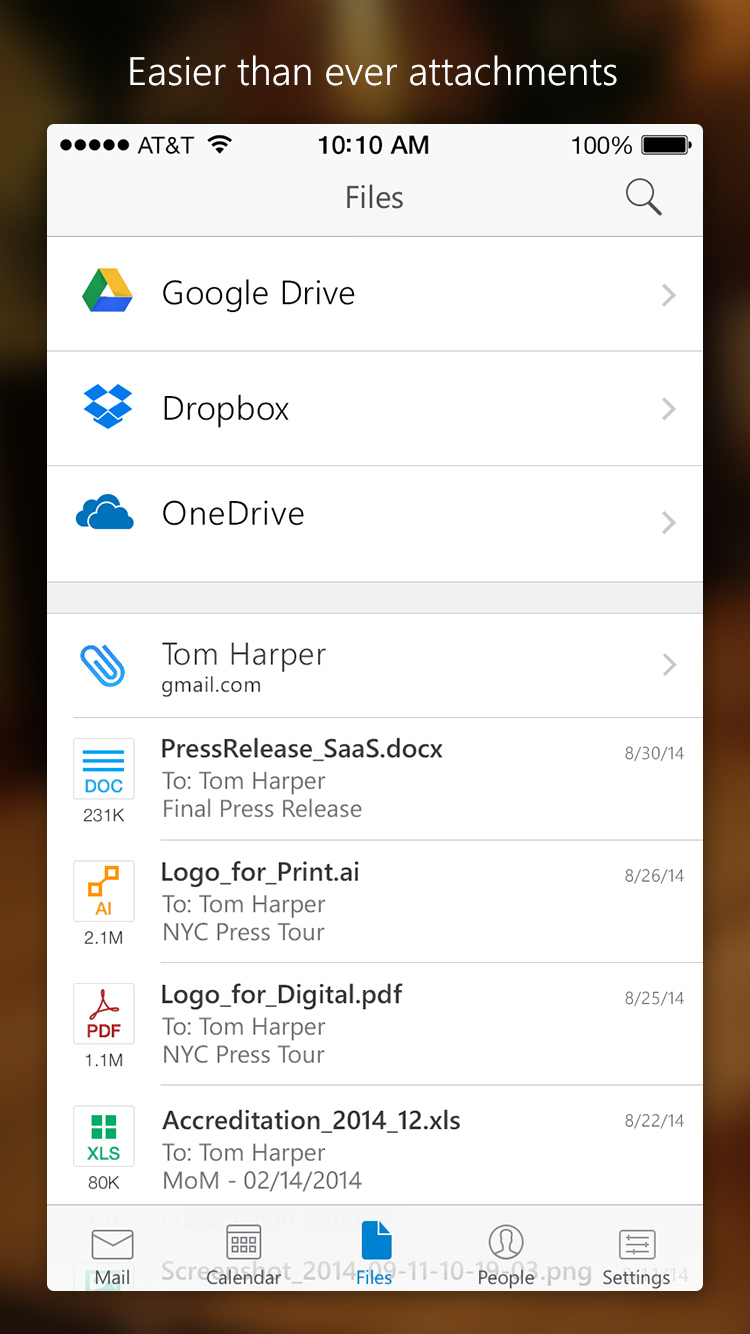Switch to the Calendar tab
The width and height of the screenshot is (750, 1334).
tap(243, 1256)
